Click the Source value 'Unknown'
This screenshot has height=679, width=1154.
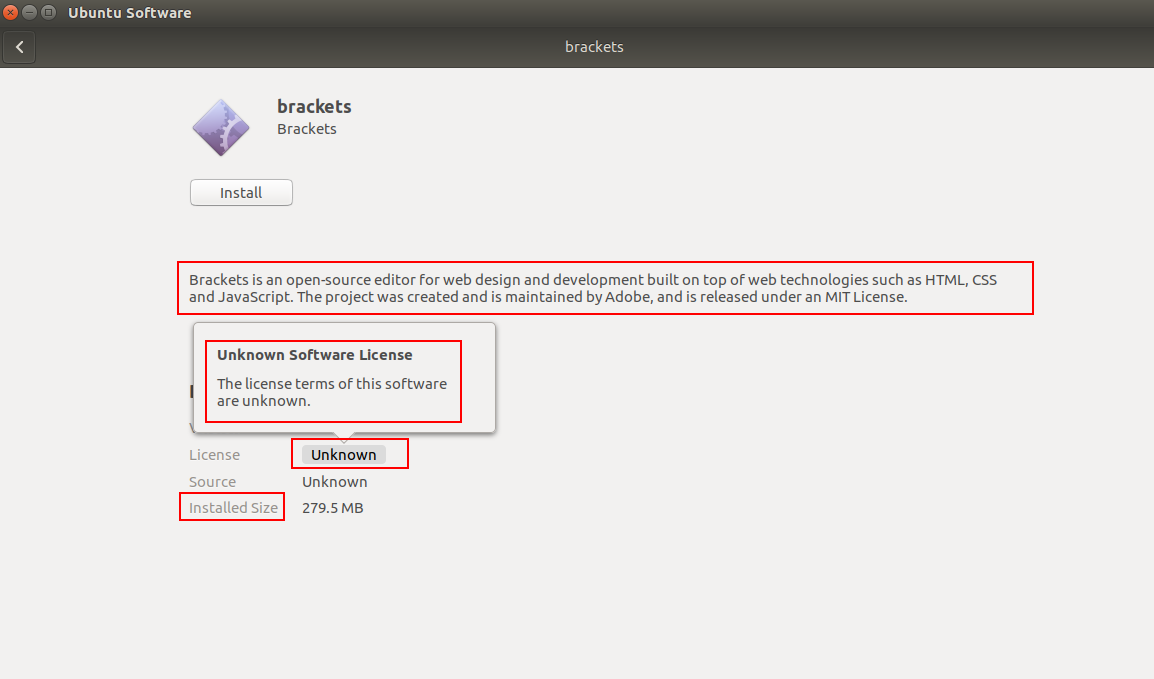(x=335, y=482)
